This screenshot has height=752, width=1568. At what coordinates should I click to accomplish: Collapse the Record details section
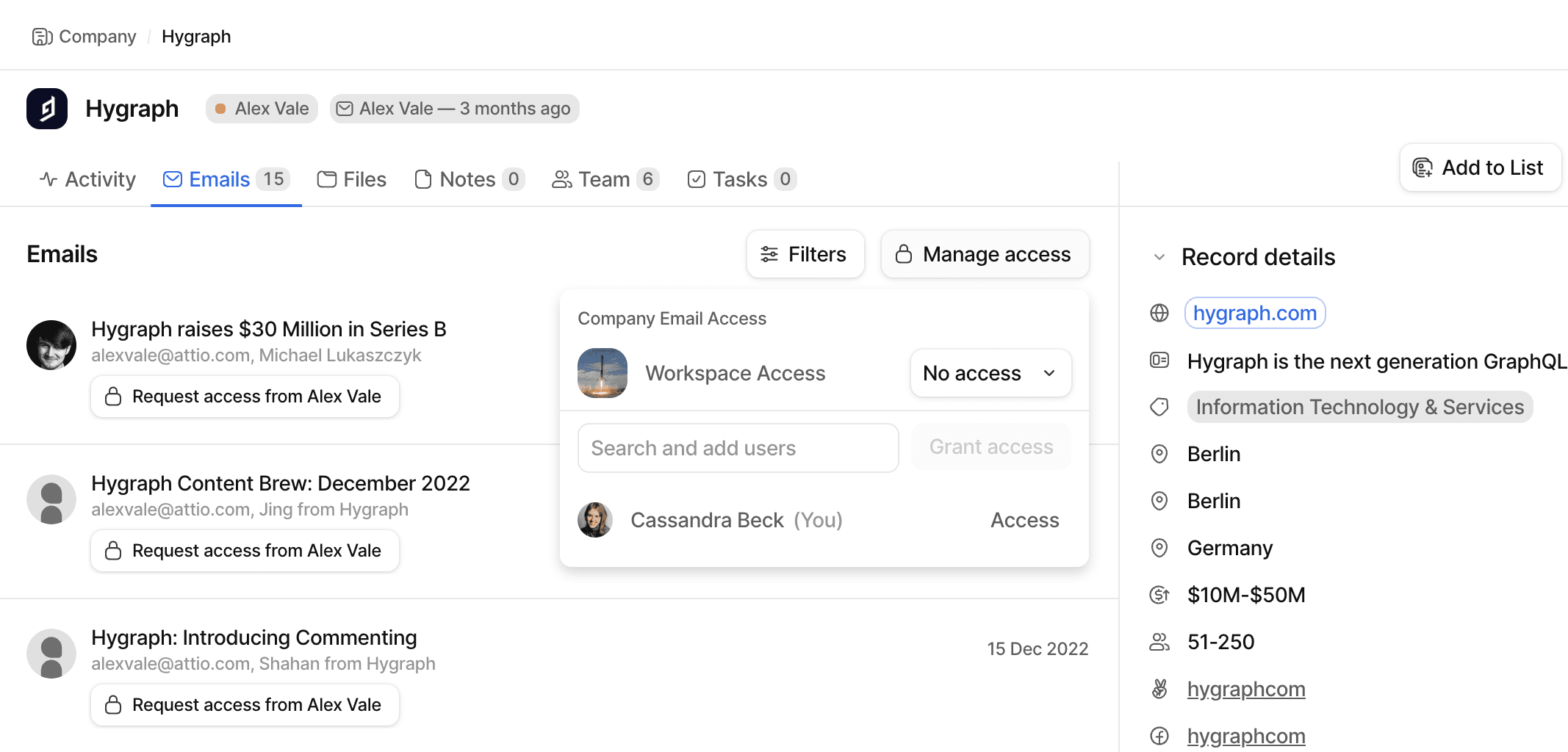[1159, 257]
